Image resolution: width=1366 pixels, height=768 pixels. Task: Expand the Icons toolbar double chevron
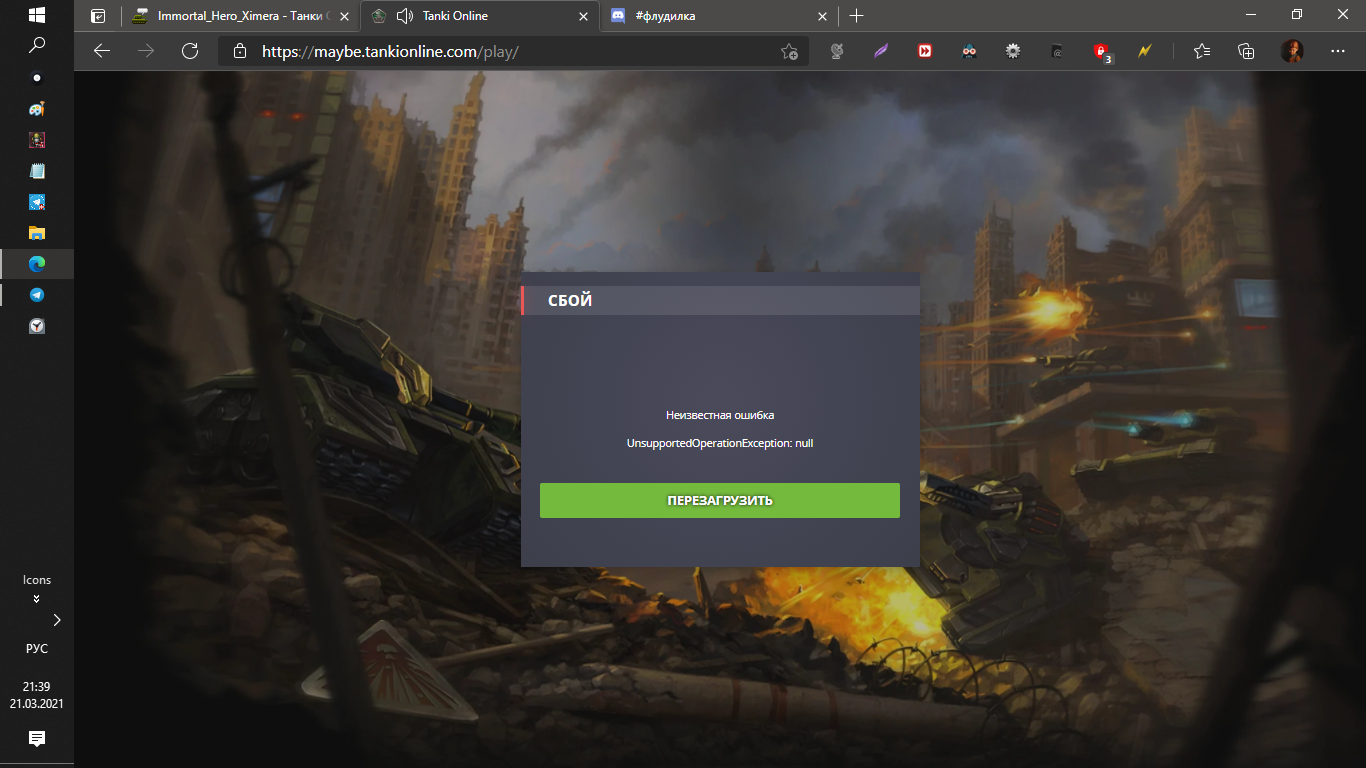[x=37, y=599]
